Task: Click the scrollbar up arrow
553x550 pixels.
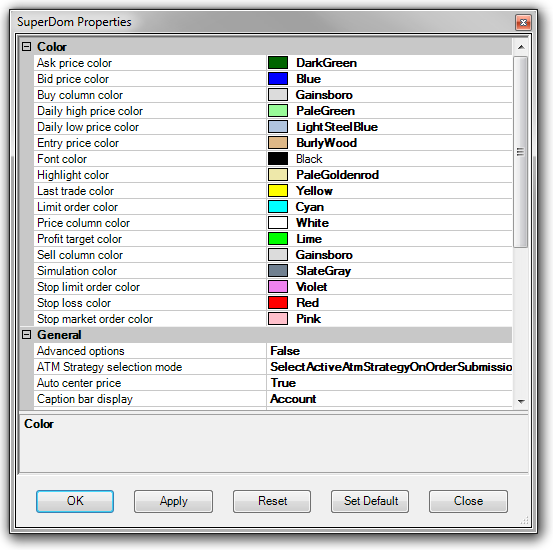Action: pyautogui.click(x=521, y=47)
